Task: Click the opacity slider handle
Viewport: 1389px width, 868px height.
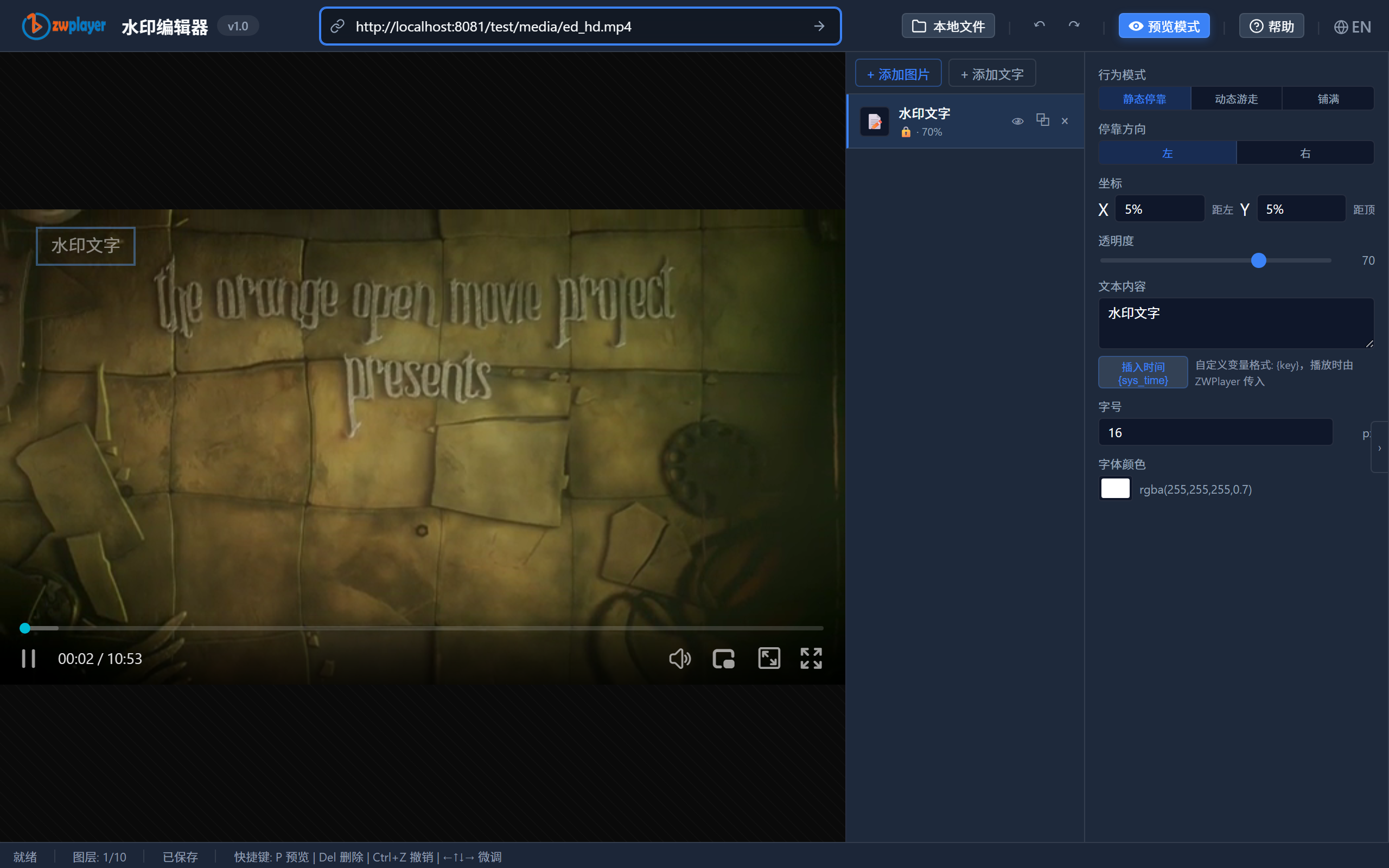Action: point(1258,260)
